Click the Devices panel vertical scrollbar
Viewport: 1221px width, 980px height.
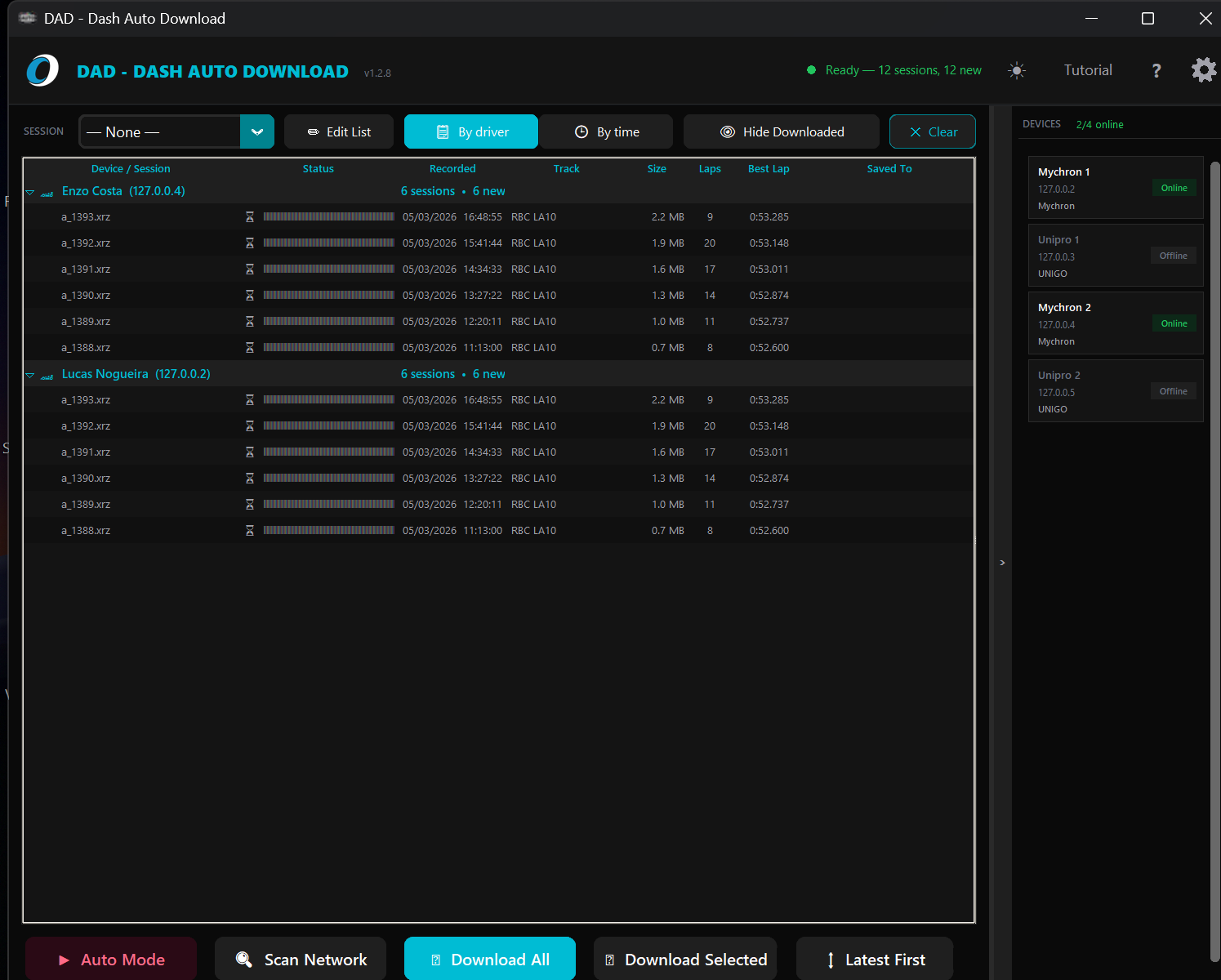pyautogui.click(x=1214, y=562)
